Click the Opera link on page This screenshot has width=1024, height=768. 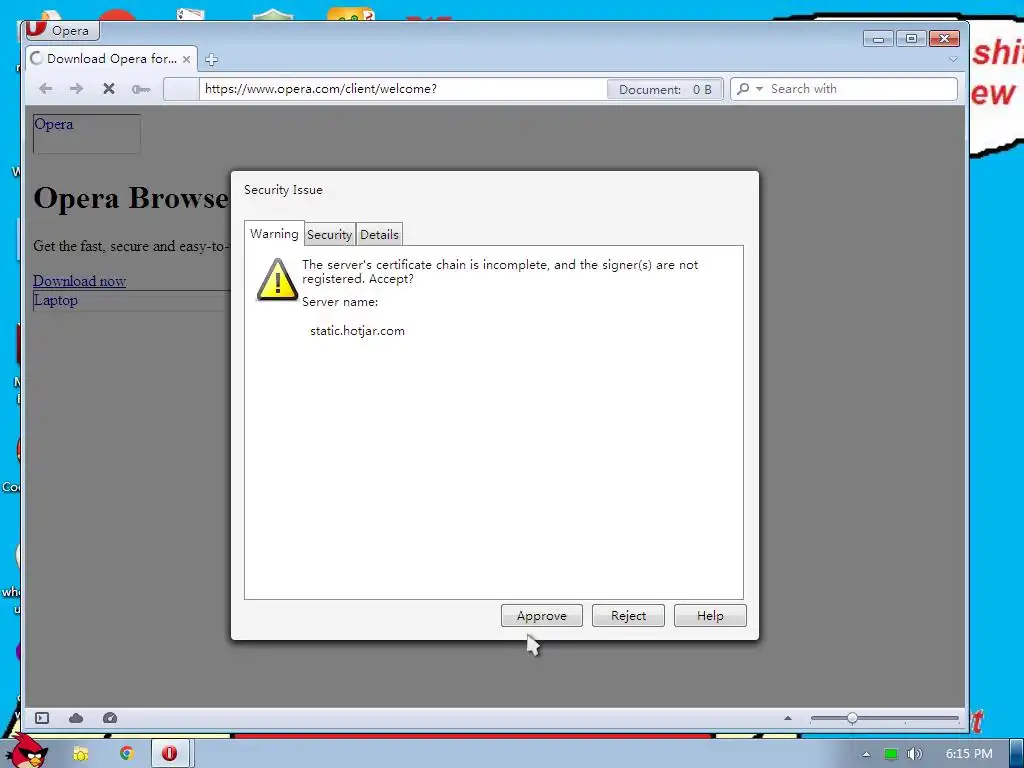click(54, 124)
